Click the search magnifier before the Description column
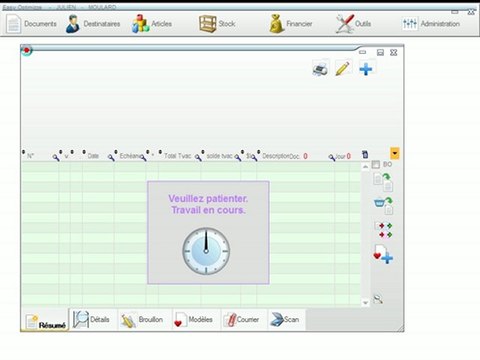This screenshot has width=480, height=360. pyautogui.click(x=254, y=157)
